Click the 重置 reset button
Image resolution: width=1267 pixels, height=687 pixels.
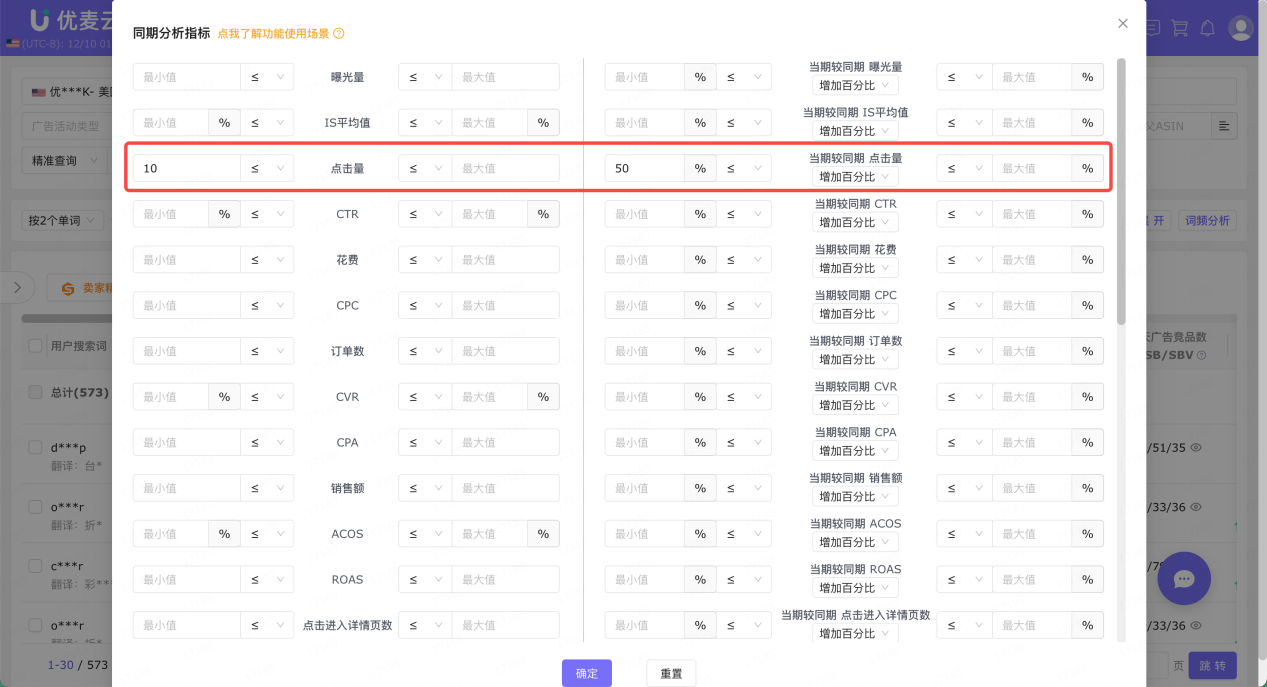click(671, 673)
